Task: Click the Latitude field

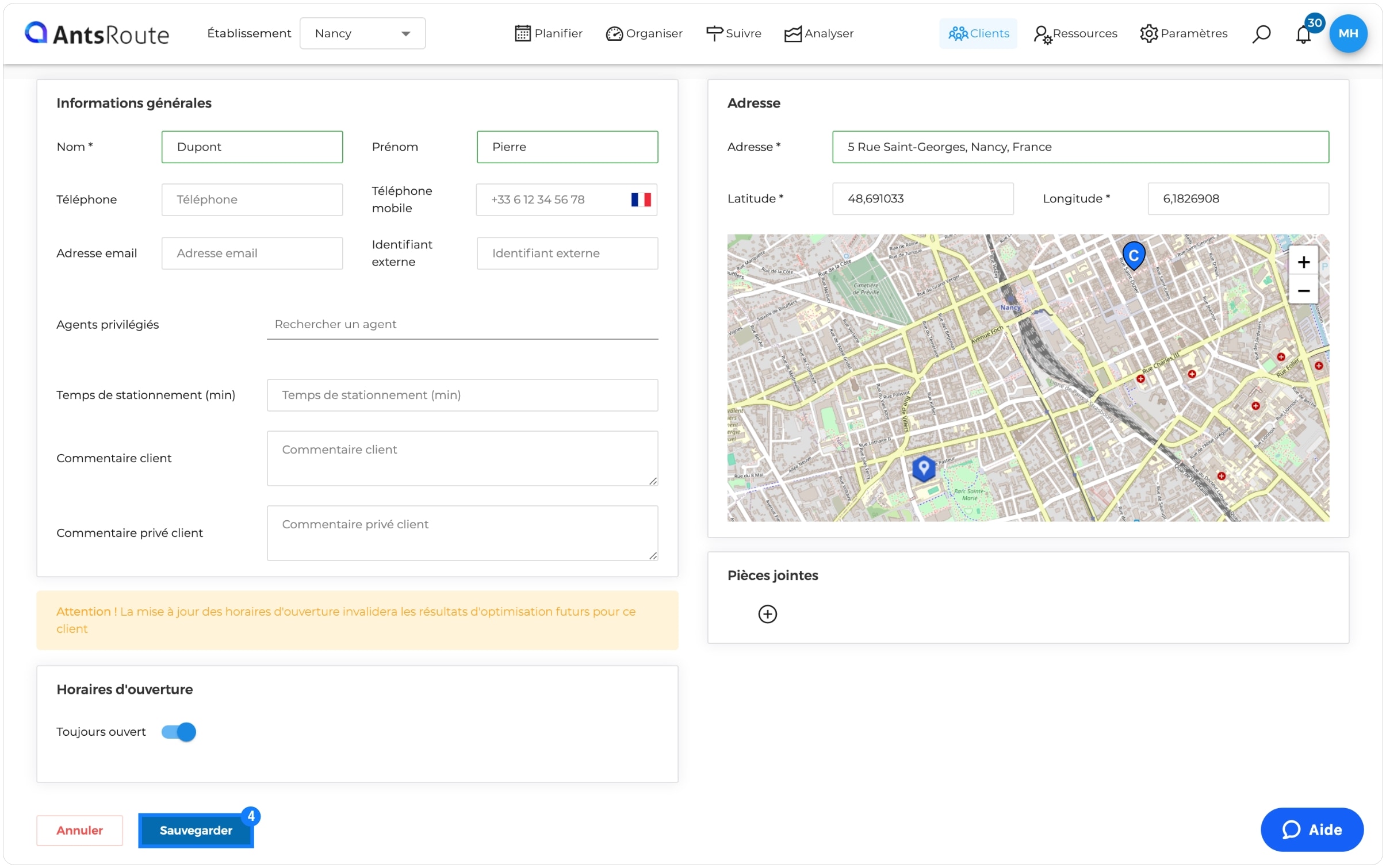Action: click(922, 198)
